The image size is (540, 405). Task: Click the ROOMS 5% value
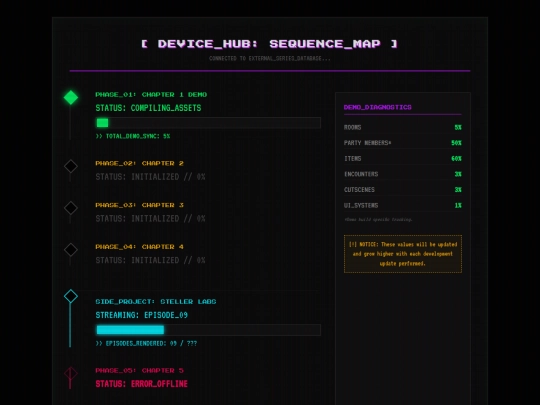click(458, 127)
